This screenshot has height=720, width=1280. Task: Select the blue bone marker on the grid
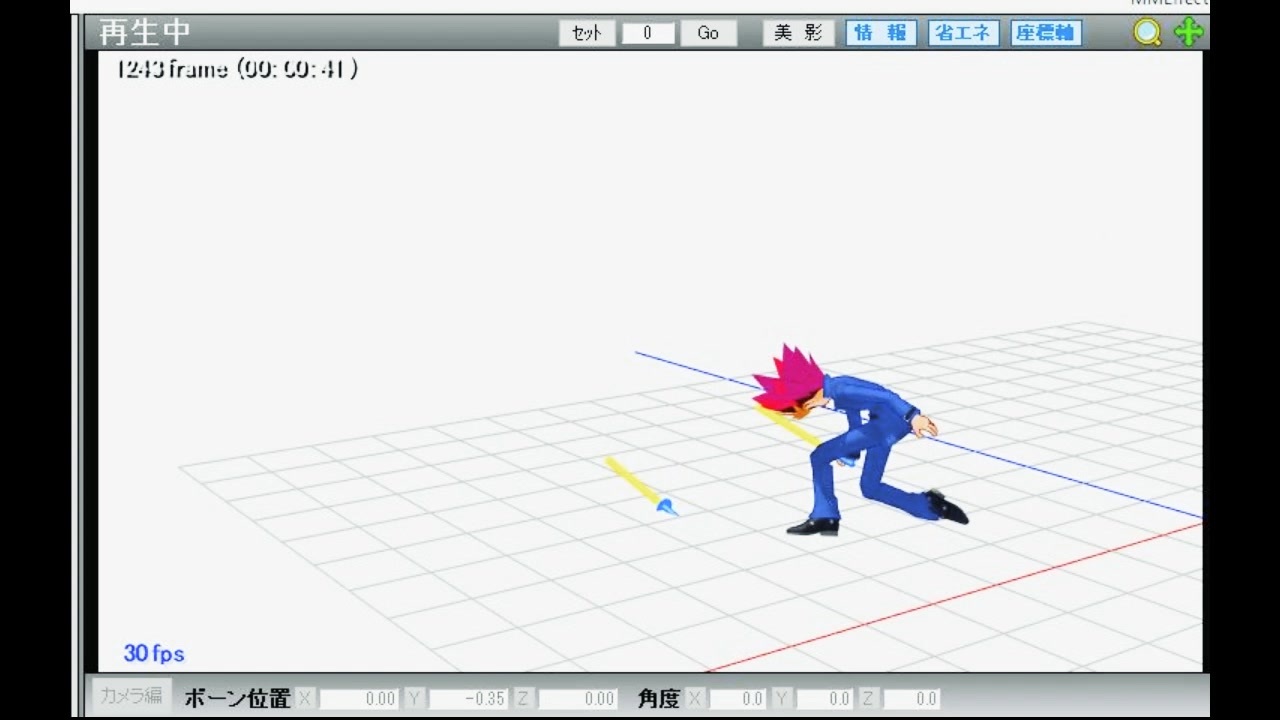coord(666,508)
